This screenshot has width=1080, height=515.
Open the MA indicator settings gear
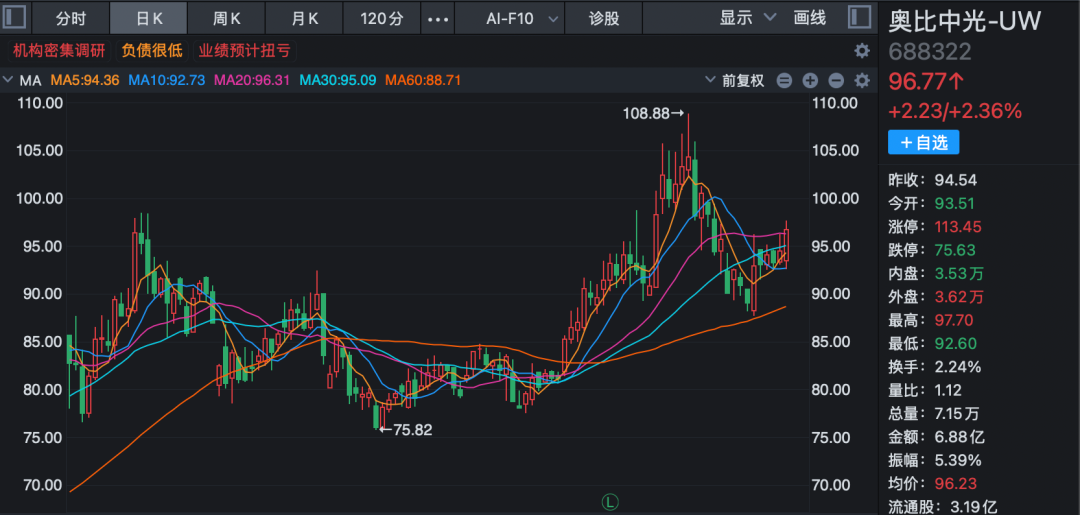point(861,81)
